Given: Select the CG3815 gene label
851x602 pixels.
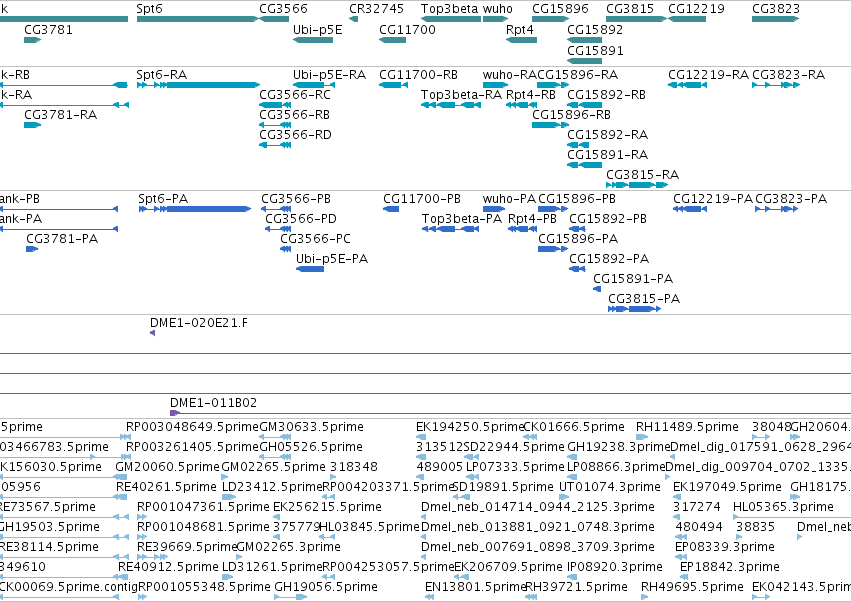Looking at the screenshot, I should (x=630, y=9).
